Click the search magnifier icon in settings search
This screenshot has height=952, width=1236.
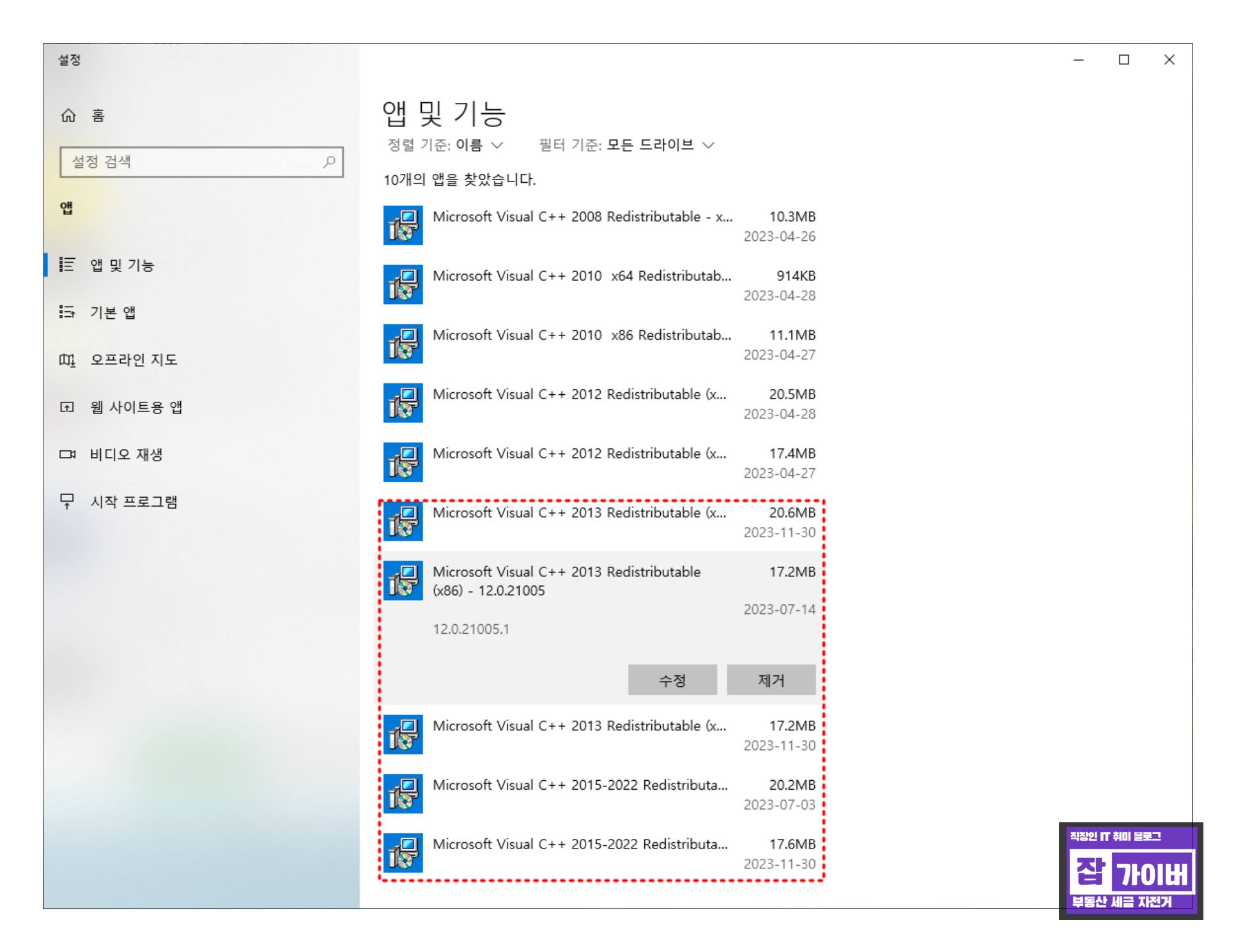pyautogui.click(x=329, y=162)
